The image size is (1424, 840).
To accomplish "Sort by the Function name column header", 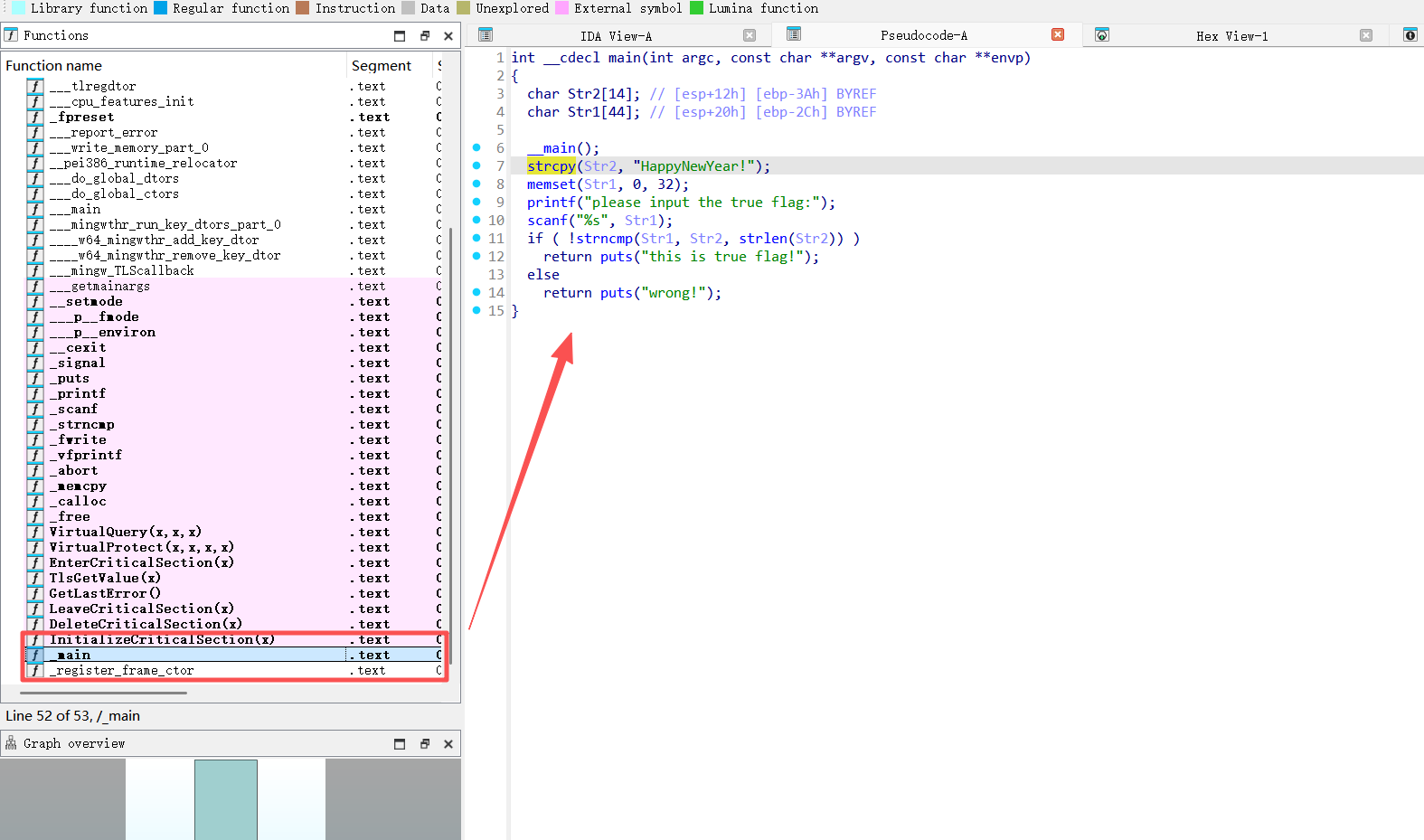I will (x=174, y=66).
